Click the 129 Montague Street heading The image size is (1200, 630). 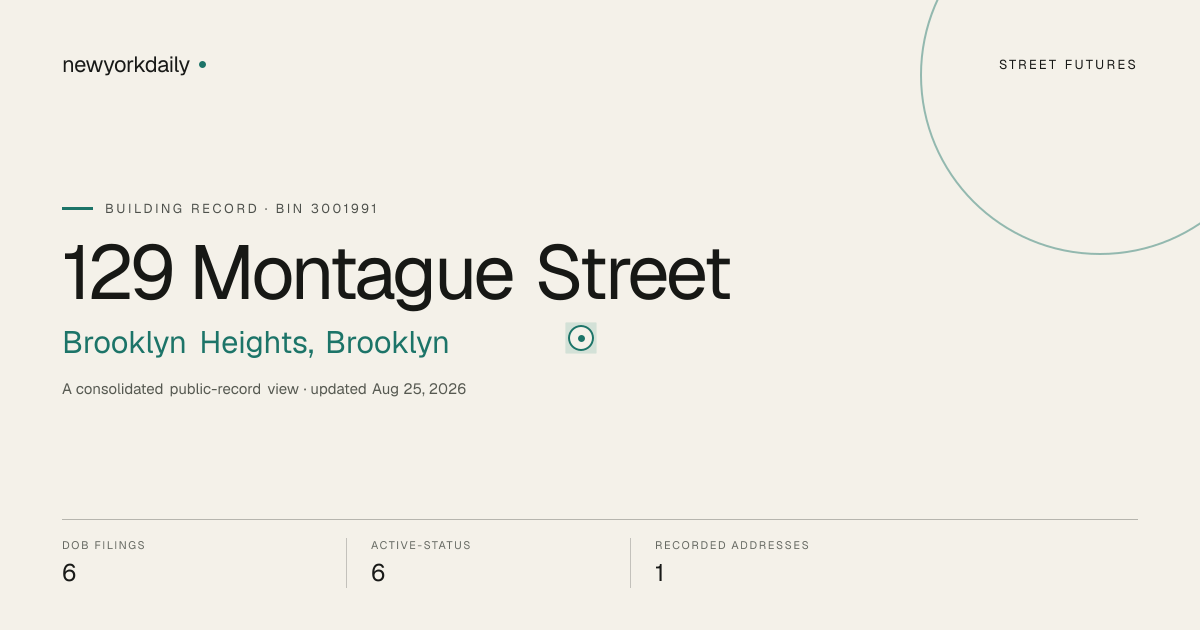click(396, 273)
